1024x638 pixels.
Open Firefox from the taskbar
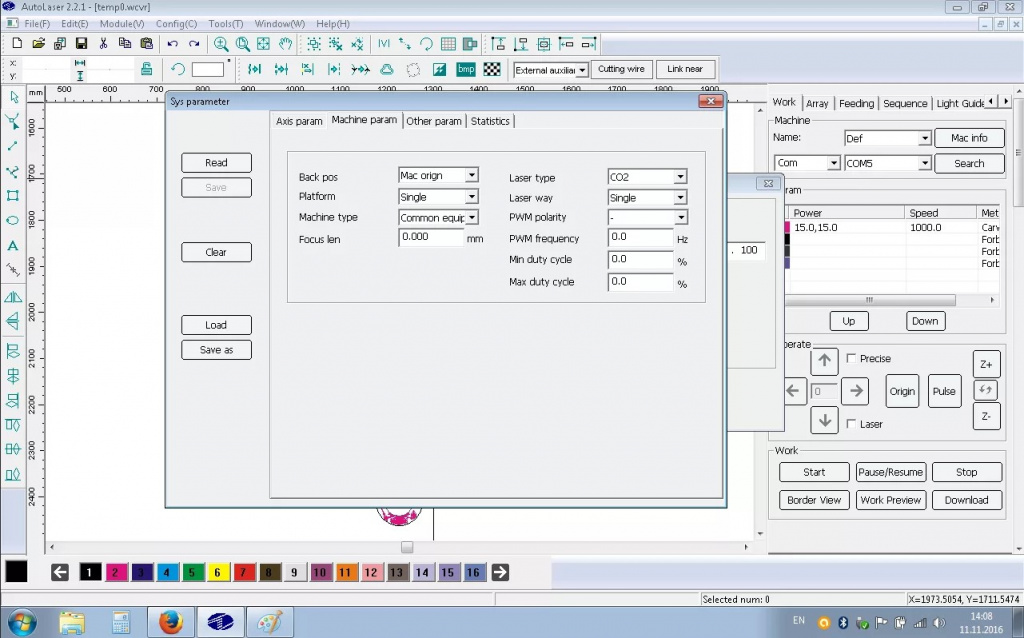(170, 621)
